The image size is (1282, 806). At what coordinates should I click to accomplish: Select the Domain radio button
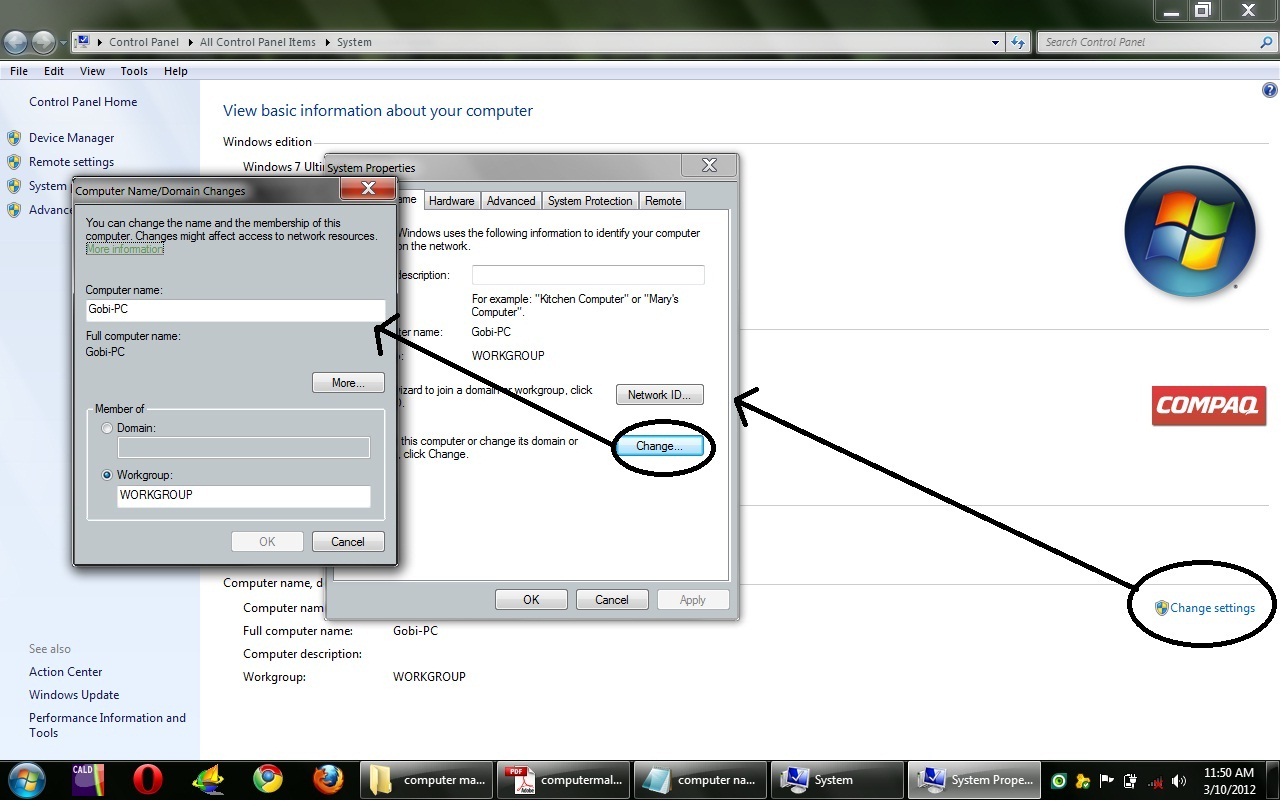pos(107,428)
